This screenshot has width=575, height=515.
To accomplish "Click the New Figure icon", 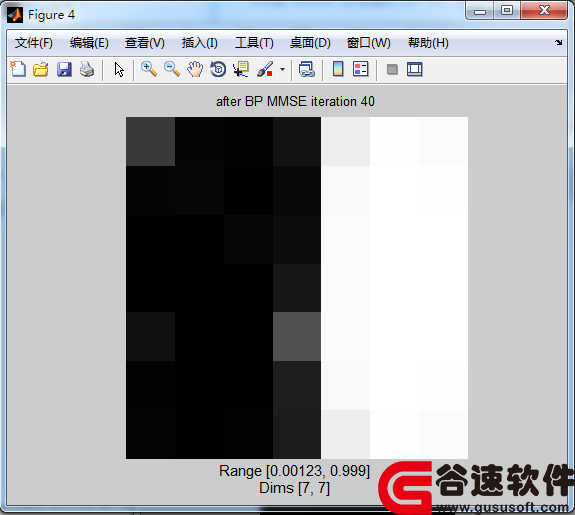I will (x=18, y=69).
